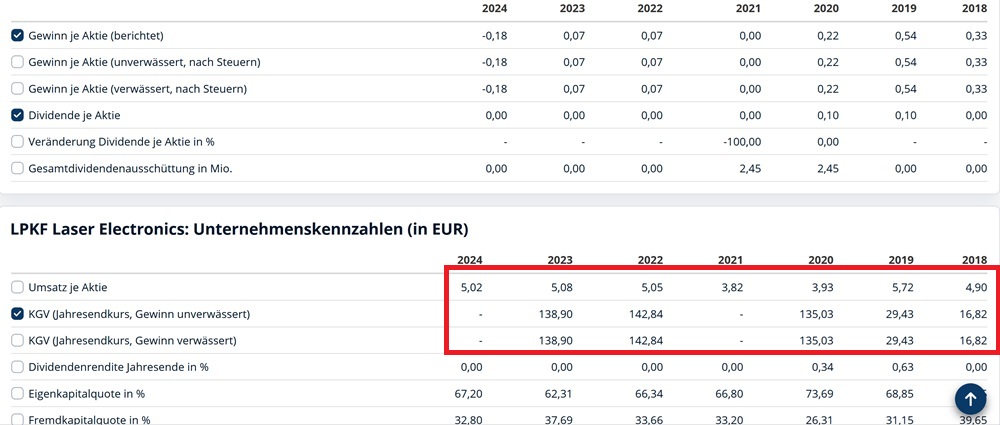Select the Gesamtdividendenausschüttung in Mio. checkbox
Viewport: 1000px width, 425px height.
[x=17, y=168]
